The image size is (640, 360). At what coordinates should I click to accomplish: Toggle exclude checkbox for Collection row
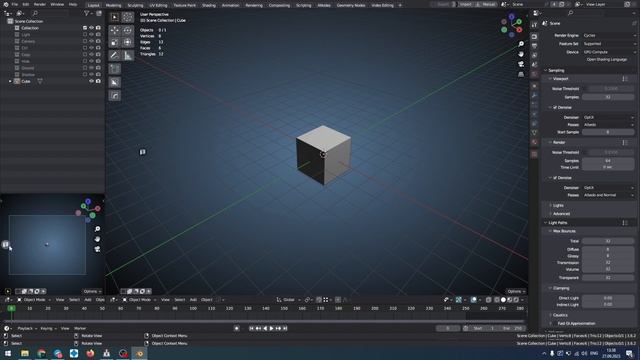pos(85,28)
